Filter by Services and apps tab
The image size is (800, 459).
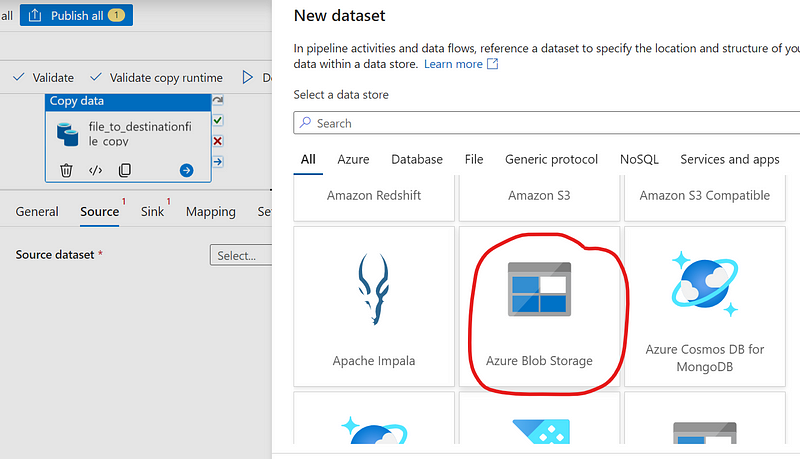coord(730,160)
